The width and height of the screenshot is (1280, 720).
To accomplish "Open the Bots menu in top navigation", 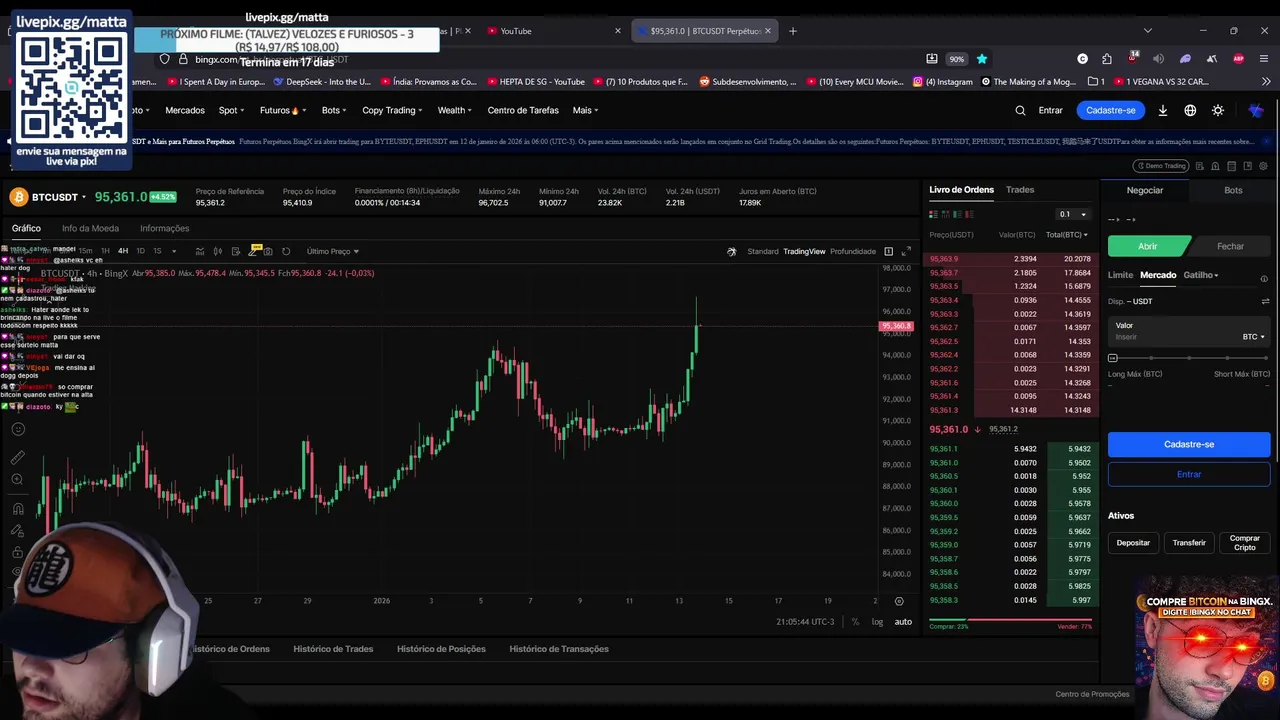I will (x=335, y=110).
